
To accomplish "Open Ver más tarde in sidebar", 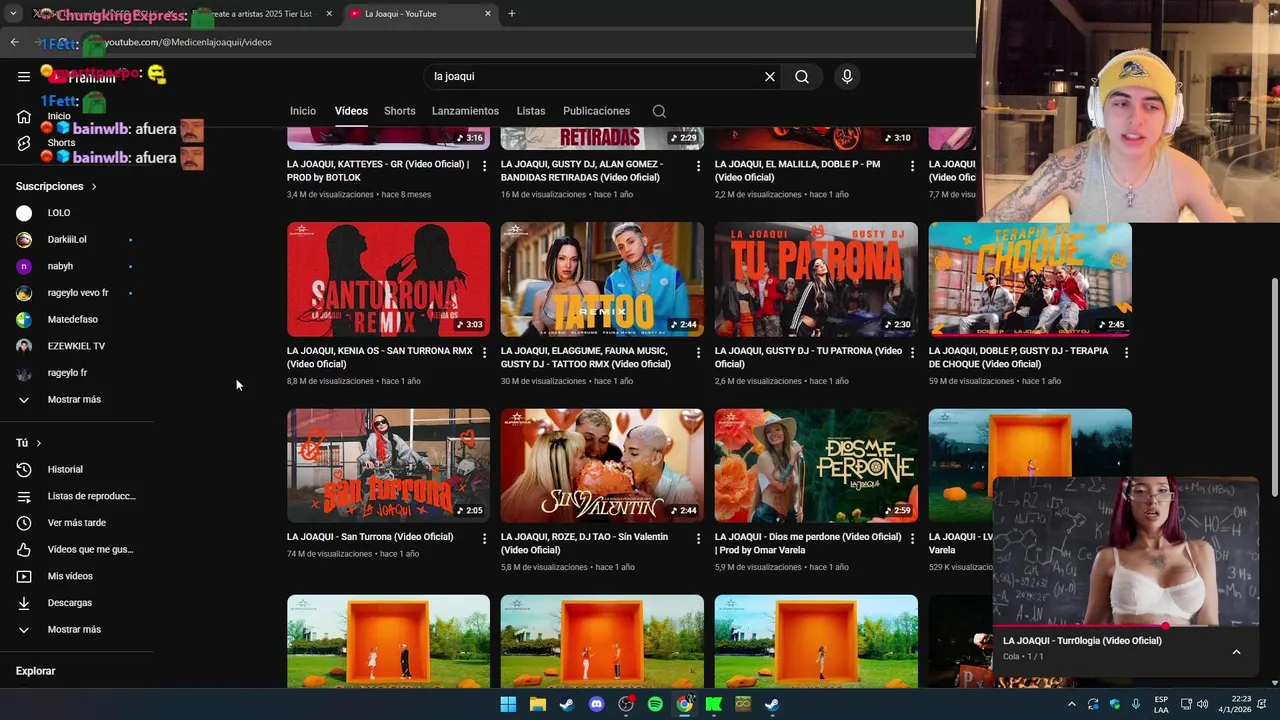I will [76, 523].
